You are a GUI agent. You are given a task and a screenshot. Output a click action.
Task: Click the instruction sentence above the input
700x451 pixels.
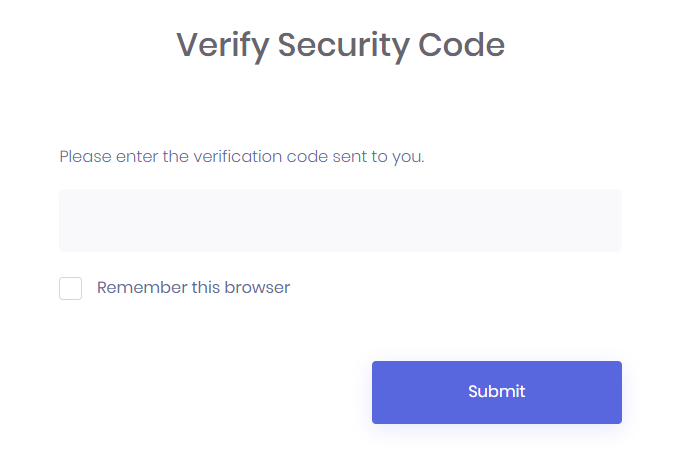click(242, 157)
